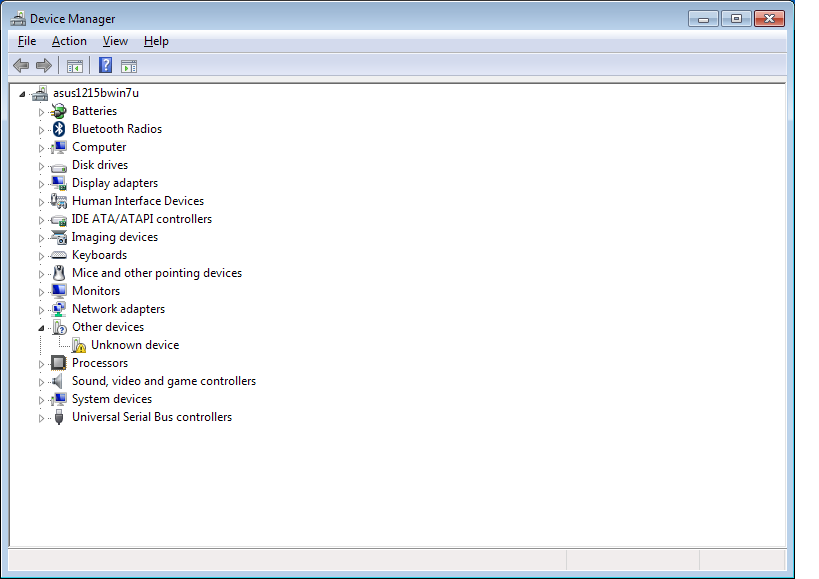Collapse the Other devices node
The height and width of the screenshot is (579, 819).
click(x=41, y=328)
